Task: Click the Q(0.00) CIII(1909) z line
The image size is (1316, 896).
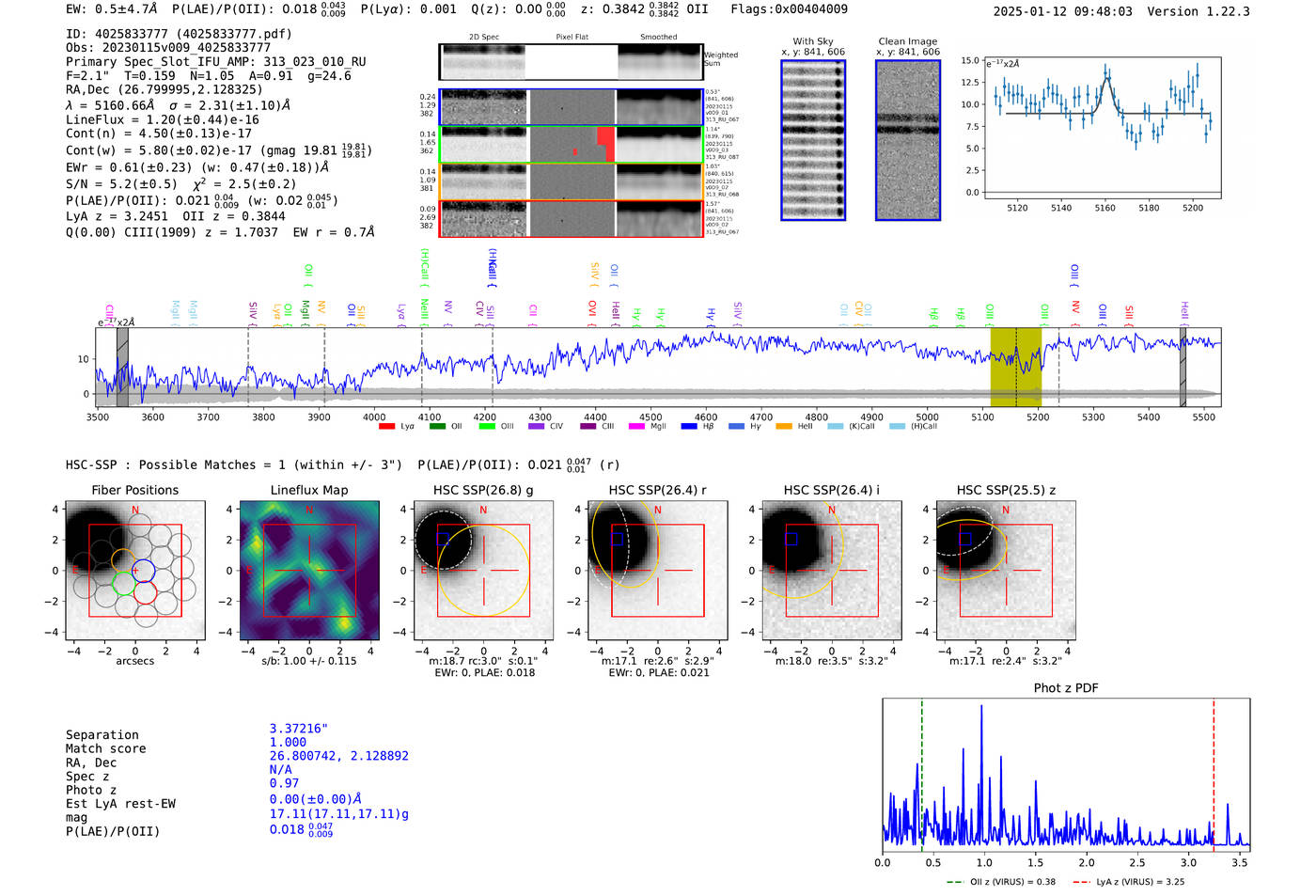Action: (172, 231)
